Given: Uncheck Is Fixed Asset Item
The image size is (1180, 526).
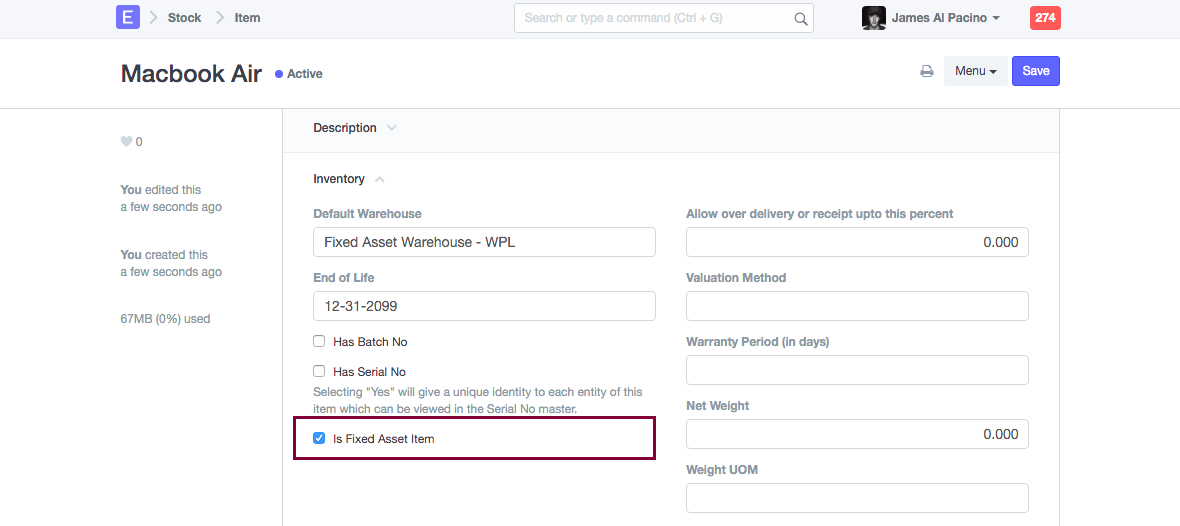Looking at the screenshot, I should 319,438.
